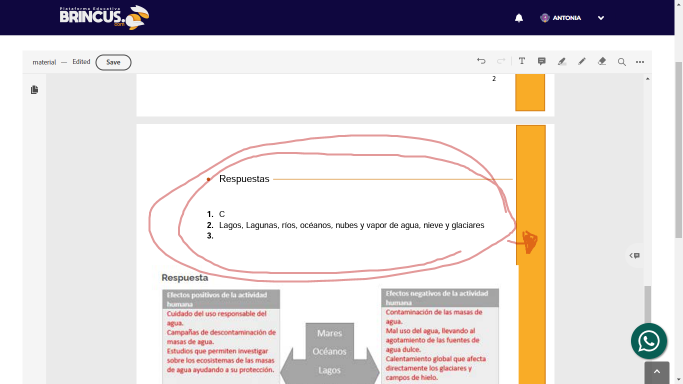Click Calentamiento global text

coord(436,368)
